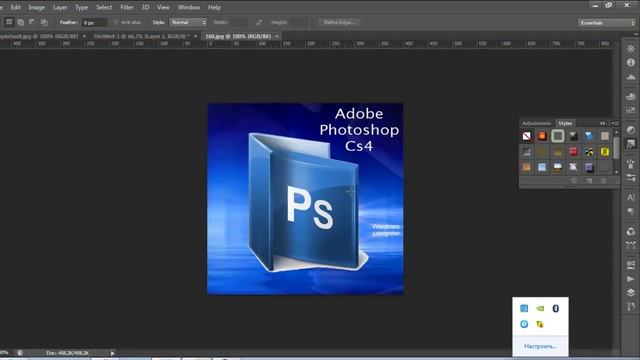
Task: Open the Edit menu
Action: pos(16,7)
